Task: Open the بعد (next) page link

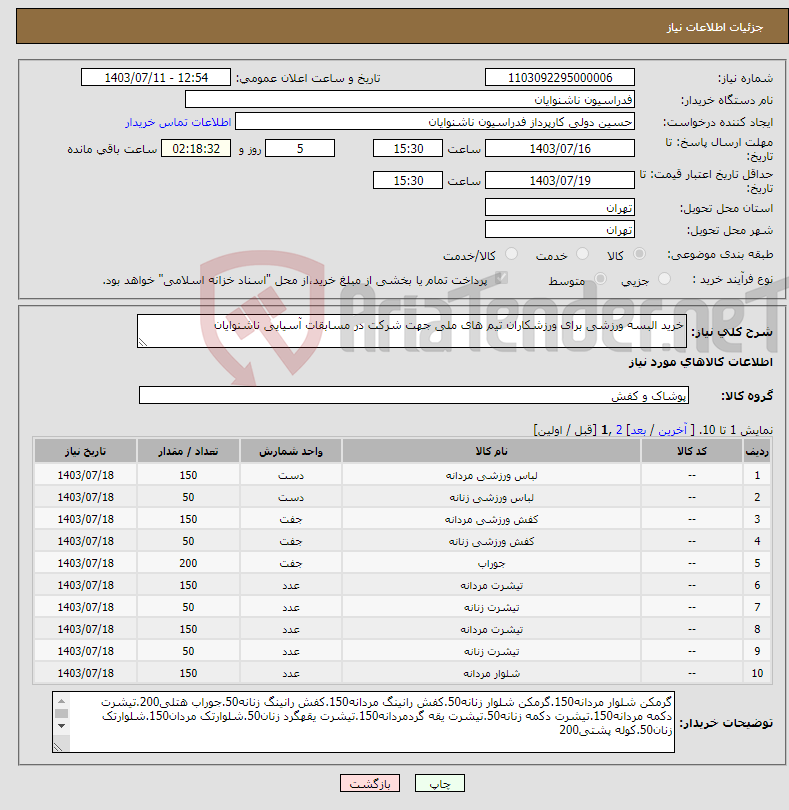Action: click(x=638, y=430)
